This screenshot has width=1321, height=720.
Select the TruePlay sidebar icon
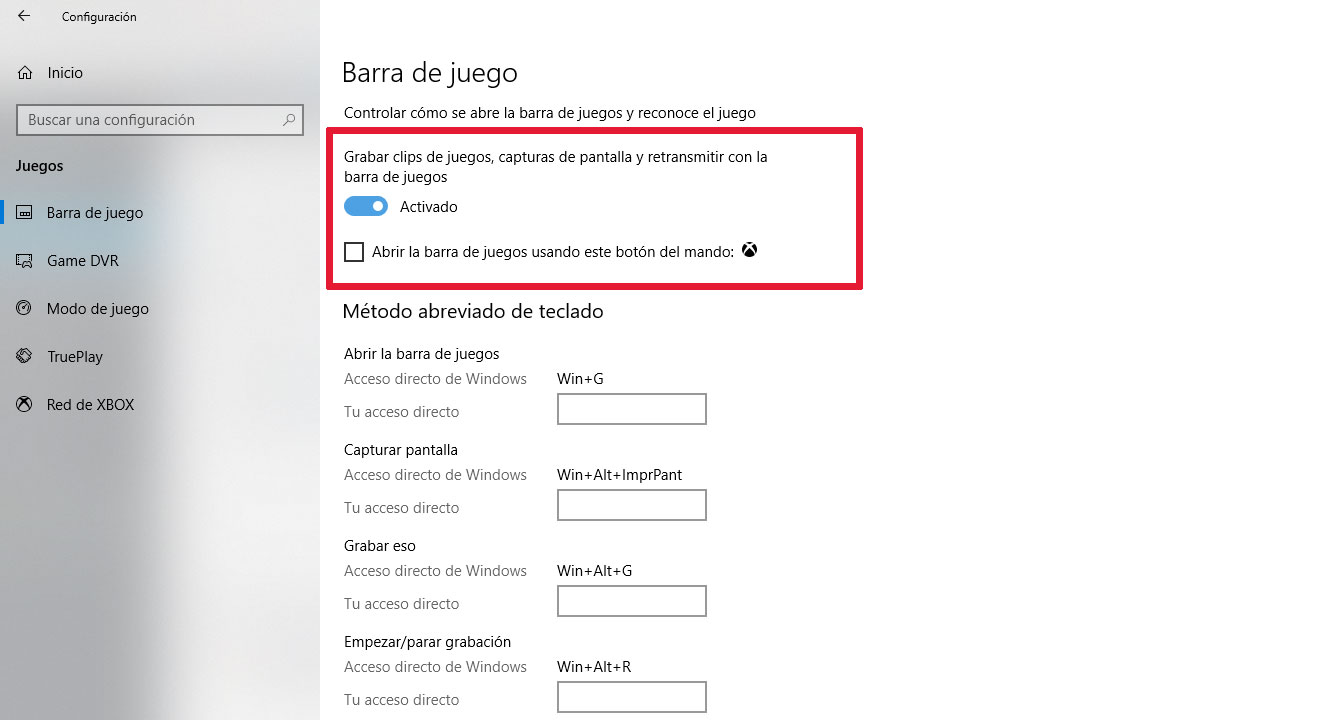(25, 357)
